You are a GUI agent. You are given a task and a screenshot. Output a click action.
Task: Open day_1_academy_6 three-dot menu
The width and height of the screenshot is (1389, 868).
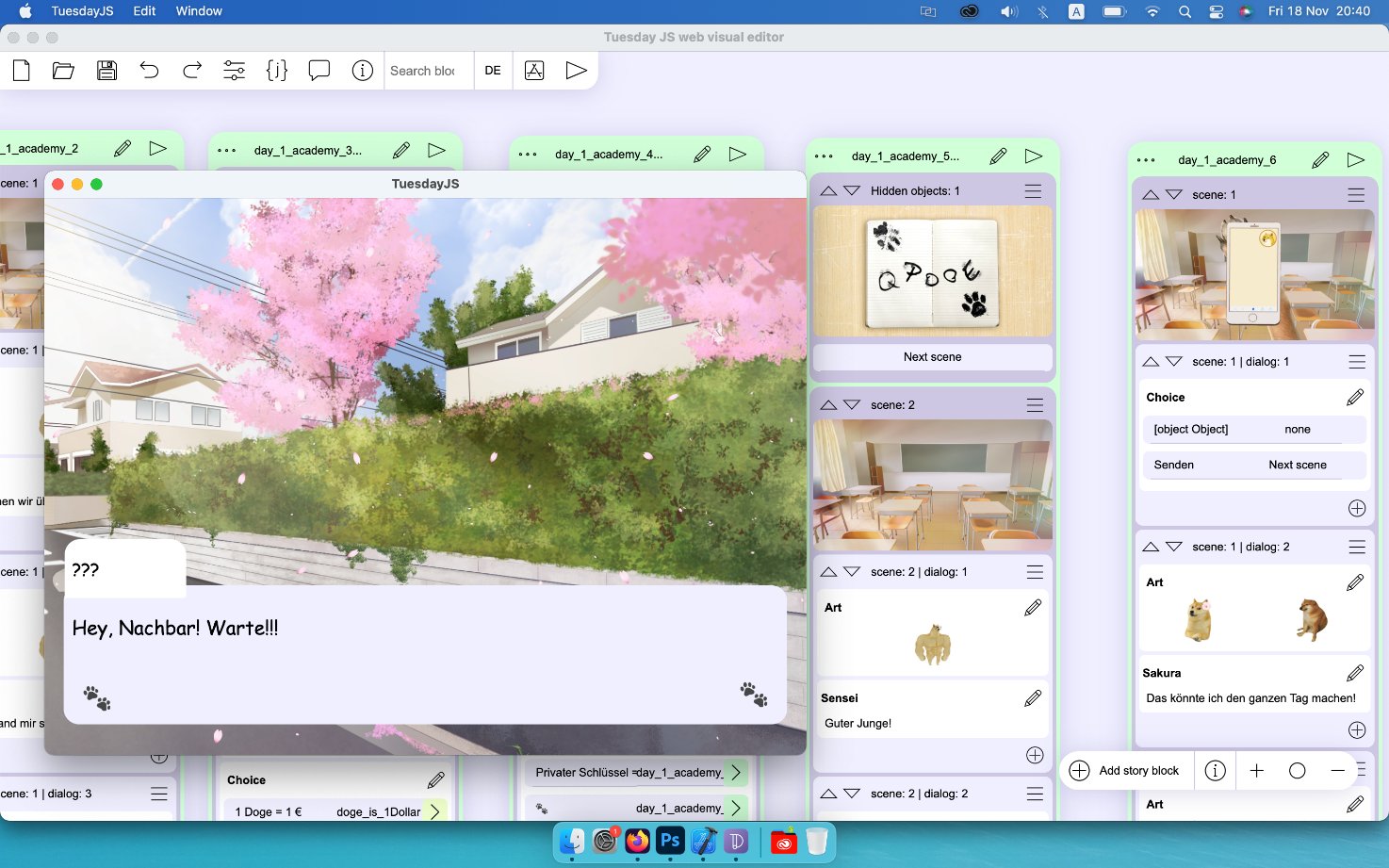1146,160
